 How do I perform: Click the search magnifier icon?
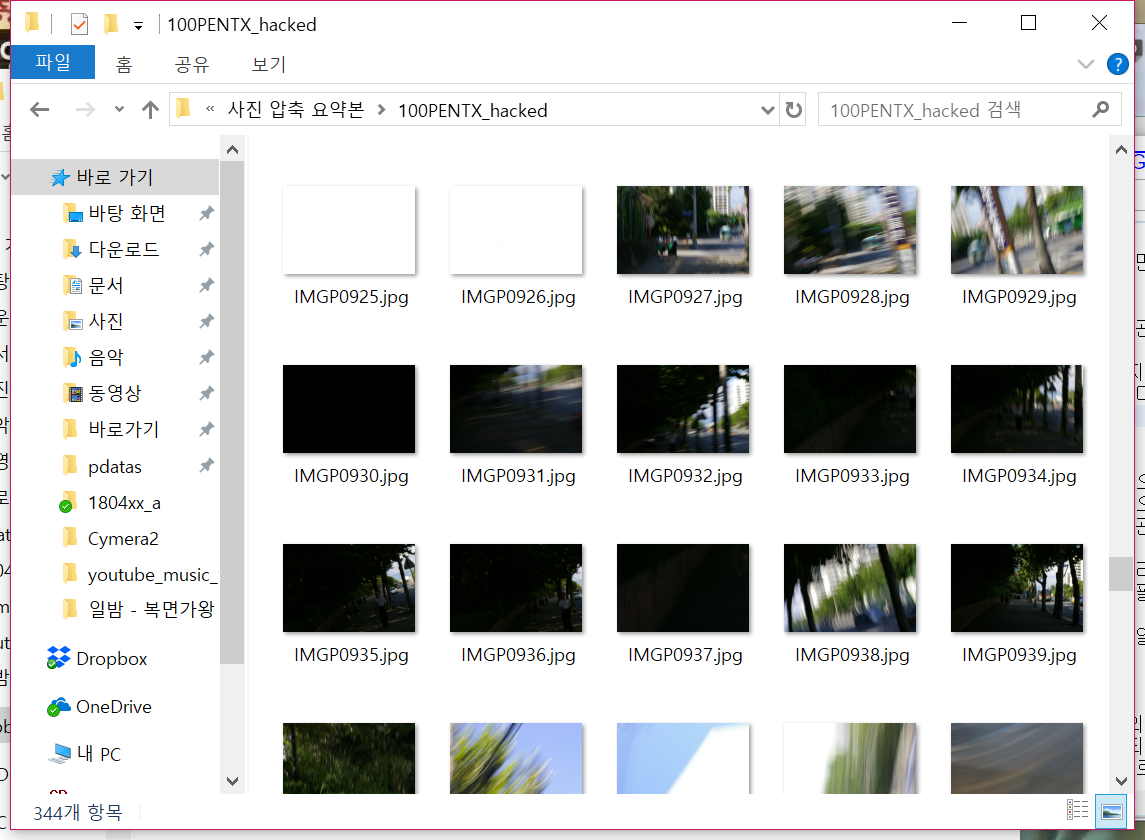[1100, 110]
